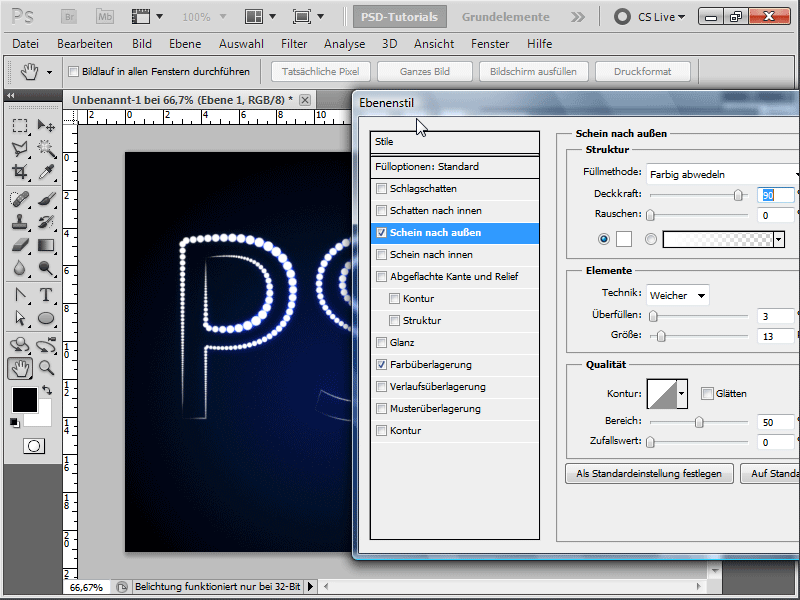The image size is (800, 600).
Task: Adjust the Deckkraft slider handle
Action: (738, 195)
